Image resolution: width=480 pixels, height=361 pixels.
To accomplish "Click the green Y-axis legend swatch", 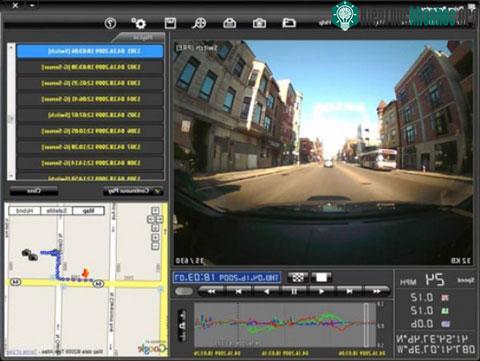I will coord(445,311).
